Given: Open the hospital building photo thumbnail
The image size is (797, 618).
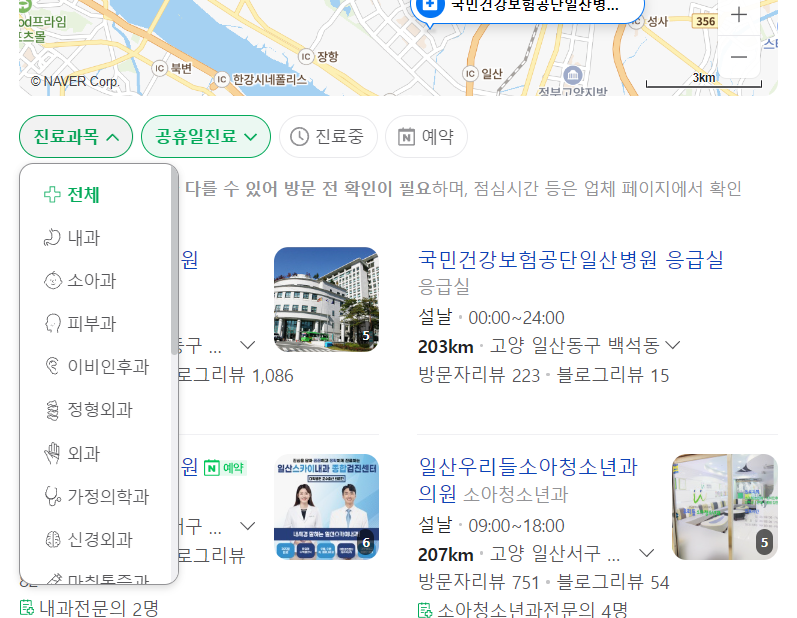Looking at the screenshot, I should click(326, 299).
